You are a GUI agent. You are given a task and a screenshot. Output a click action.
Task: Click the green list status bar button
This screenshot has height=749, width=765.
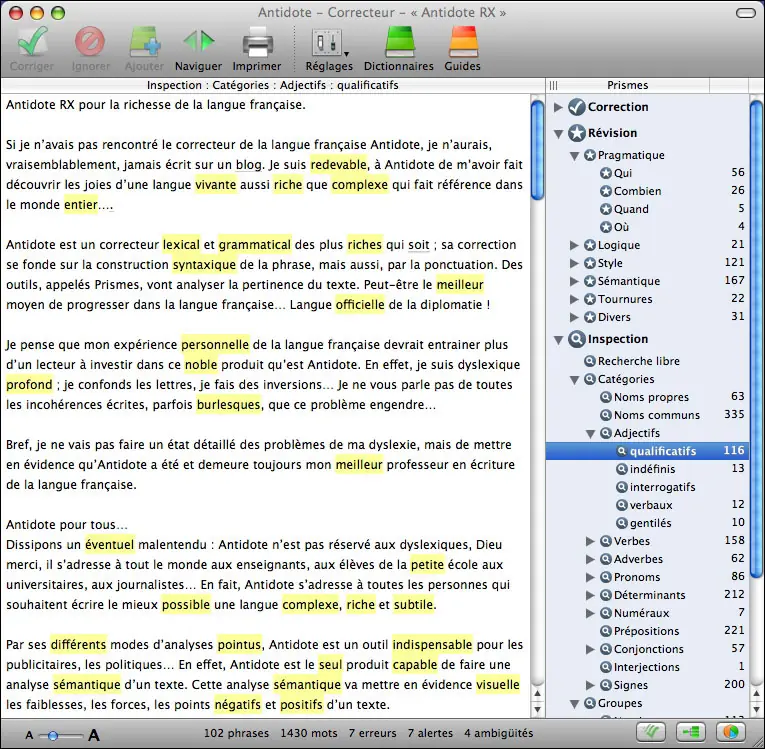pos(691,732)
